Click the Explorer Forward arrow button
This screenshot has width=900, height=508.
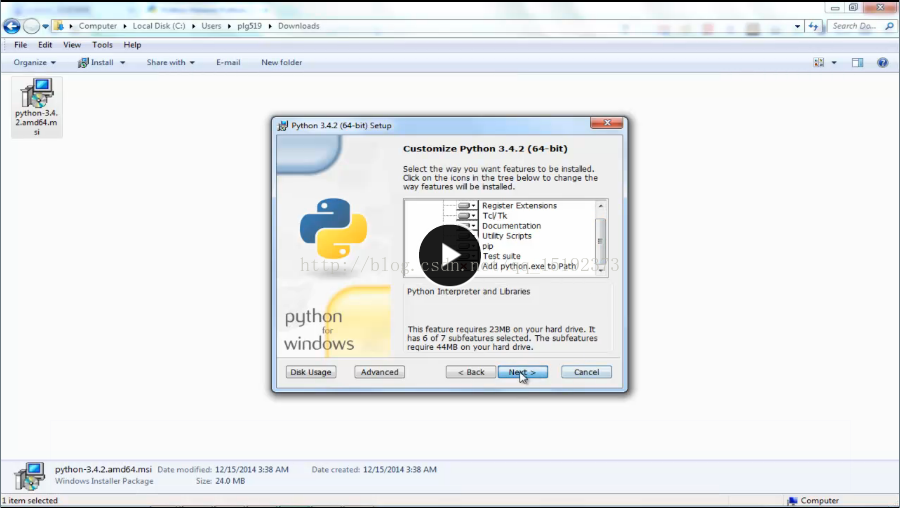(x=31, y=26)
